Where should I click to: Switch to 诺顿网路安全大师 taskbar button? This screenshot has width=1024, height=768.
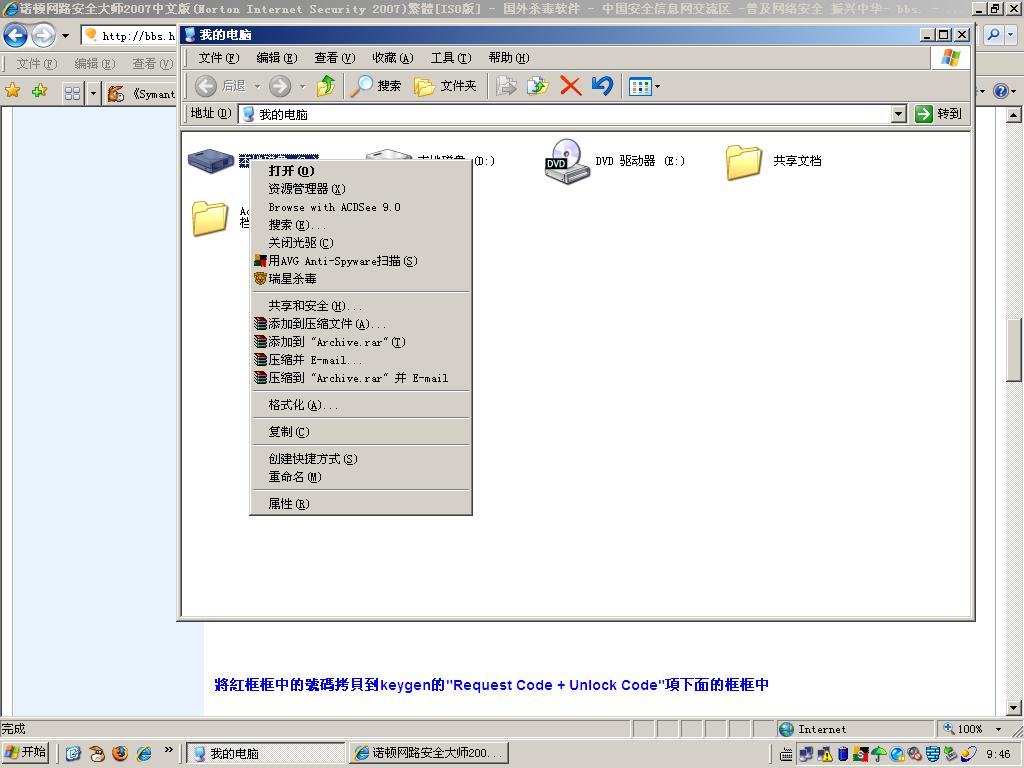[x=428, y=753]
